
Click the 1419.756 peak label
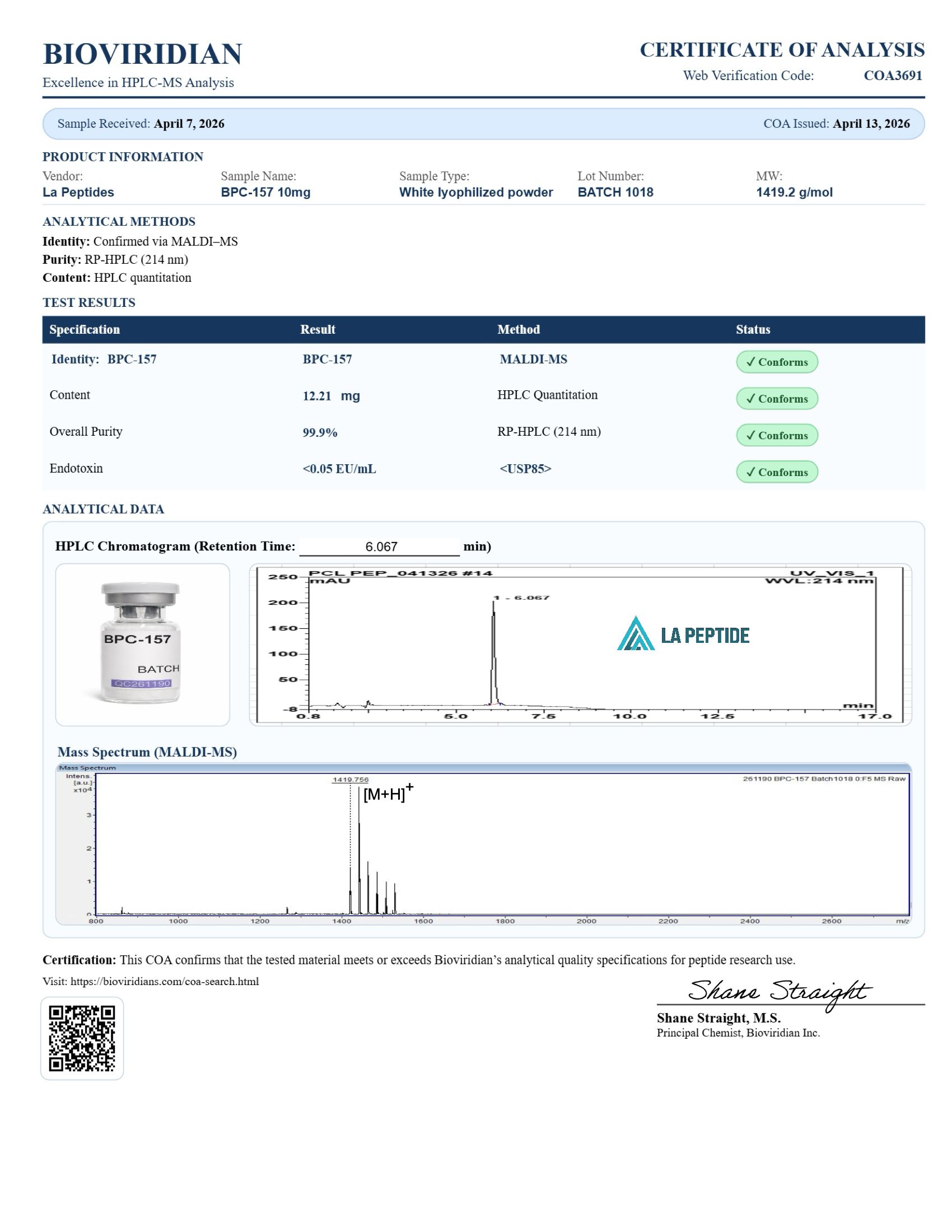pyautogui.click(x=349, y=780)
